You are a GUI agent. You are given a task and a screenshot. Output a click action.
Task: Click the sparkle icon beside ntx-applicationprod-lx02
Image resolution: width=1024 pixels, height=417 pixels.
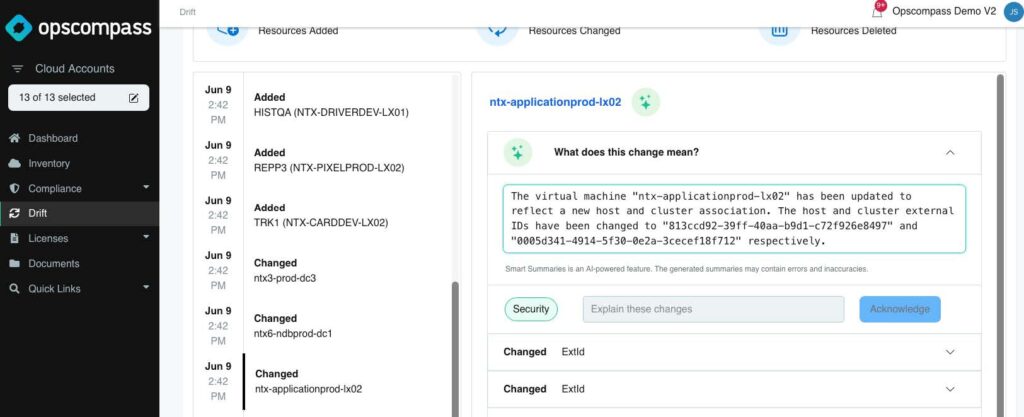(x=645, y=102)
